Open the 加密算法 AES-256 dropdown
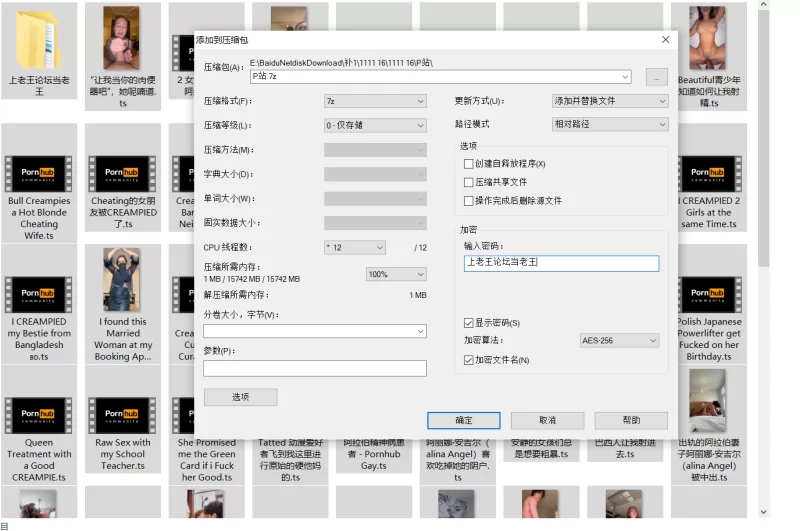 619,341
